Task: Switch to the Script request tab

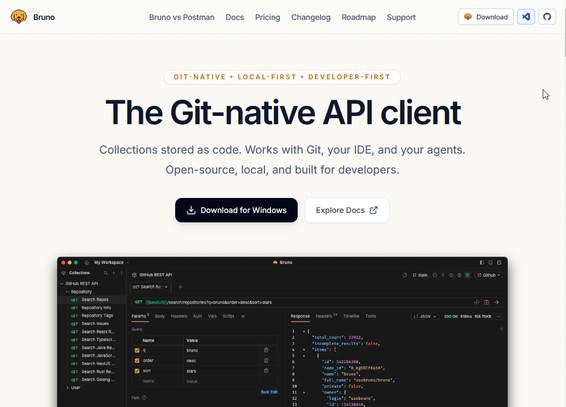Action: pos(228,316)
